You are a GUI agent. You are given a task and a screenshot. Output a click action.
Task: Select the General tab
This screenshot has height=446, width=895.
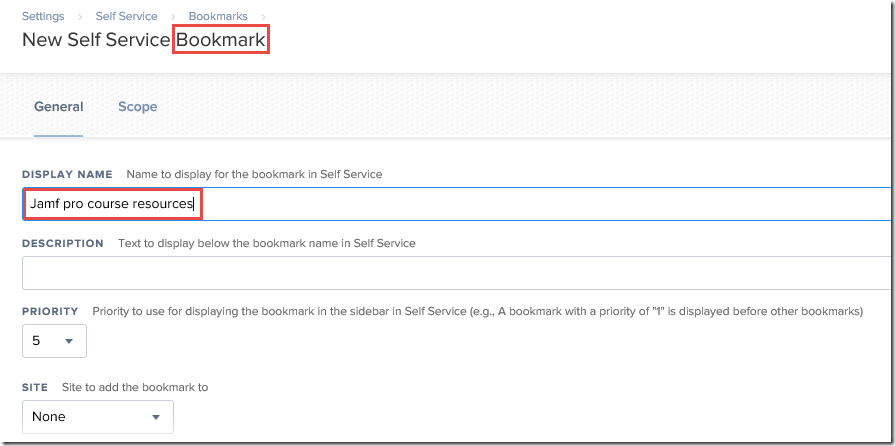(x=59, y=107)
